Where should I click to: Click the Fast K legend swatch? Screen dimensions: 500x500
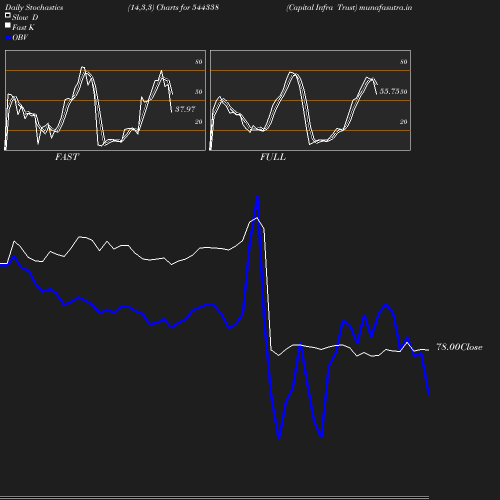tap(8, 25)
